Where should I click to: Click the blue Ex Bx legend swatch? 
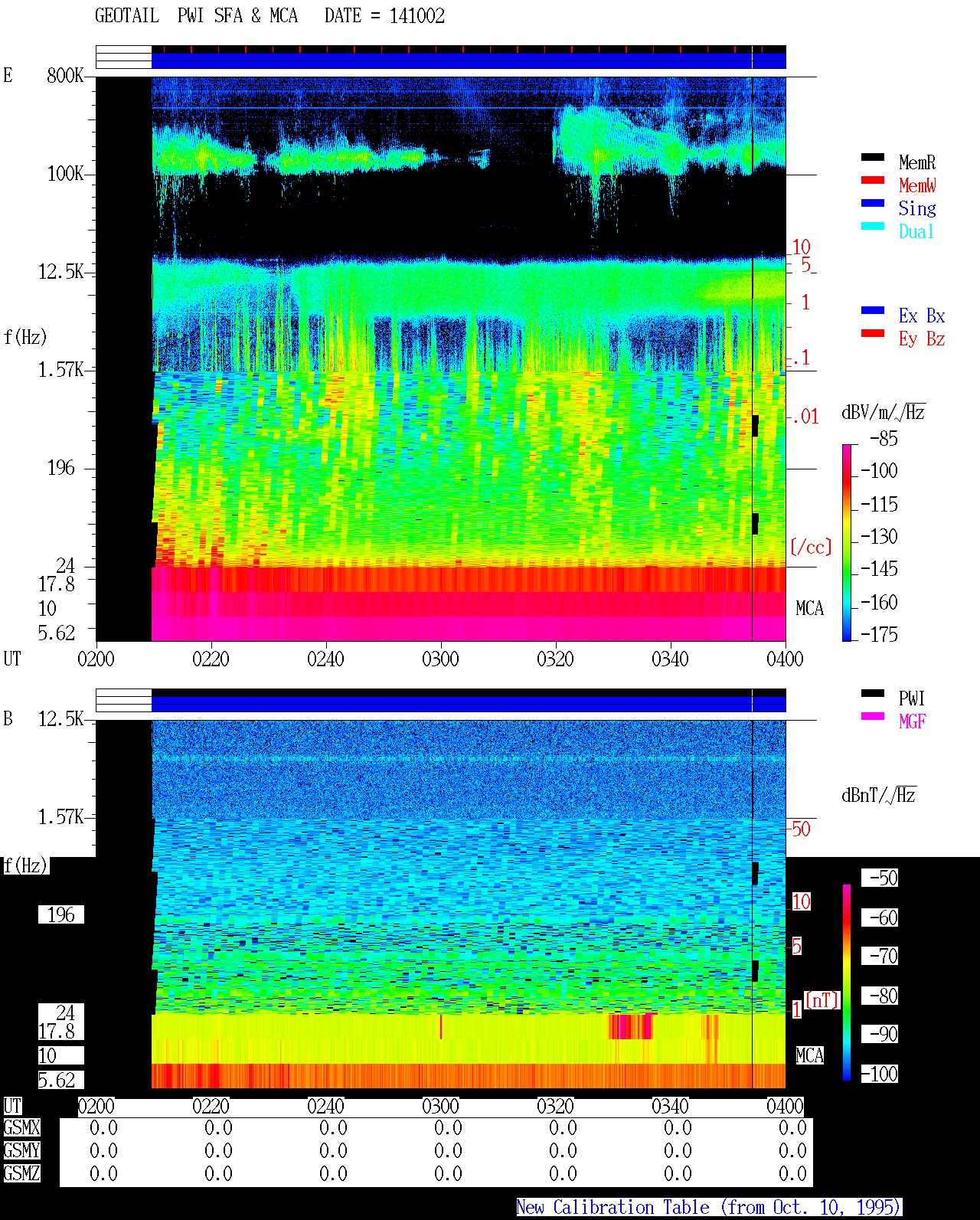click(x=872, y=310)
